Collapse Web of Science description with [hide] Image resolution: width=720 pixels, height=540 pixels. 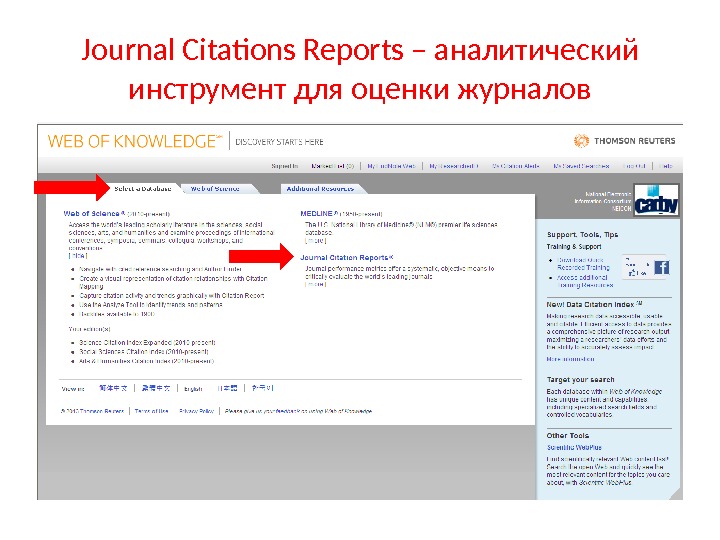click(x=78, y=256)
